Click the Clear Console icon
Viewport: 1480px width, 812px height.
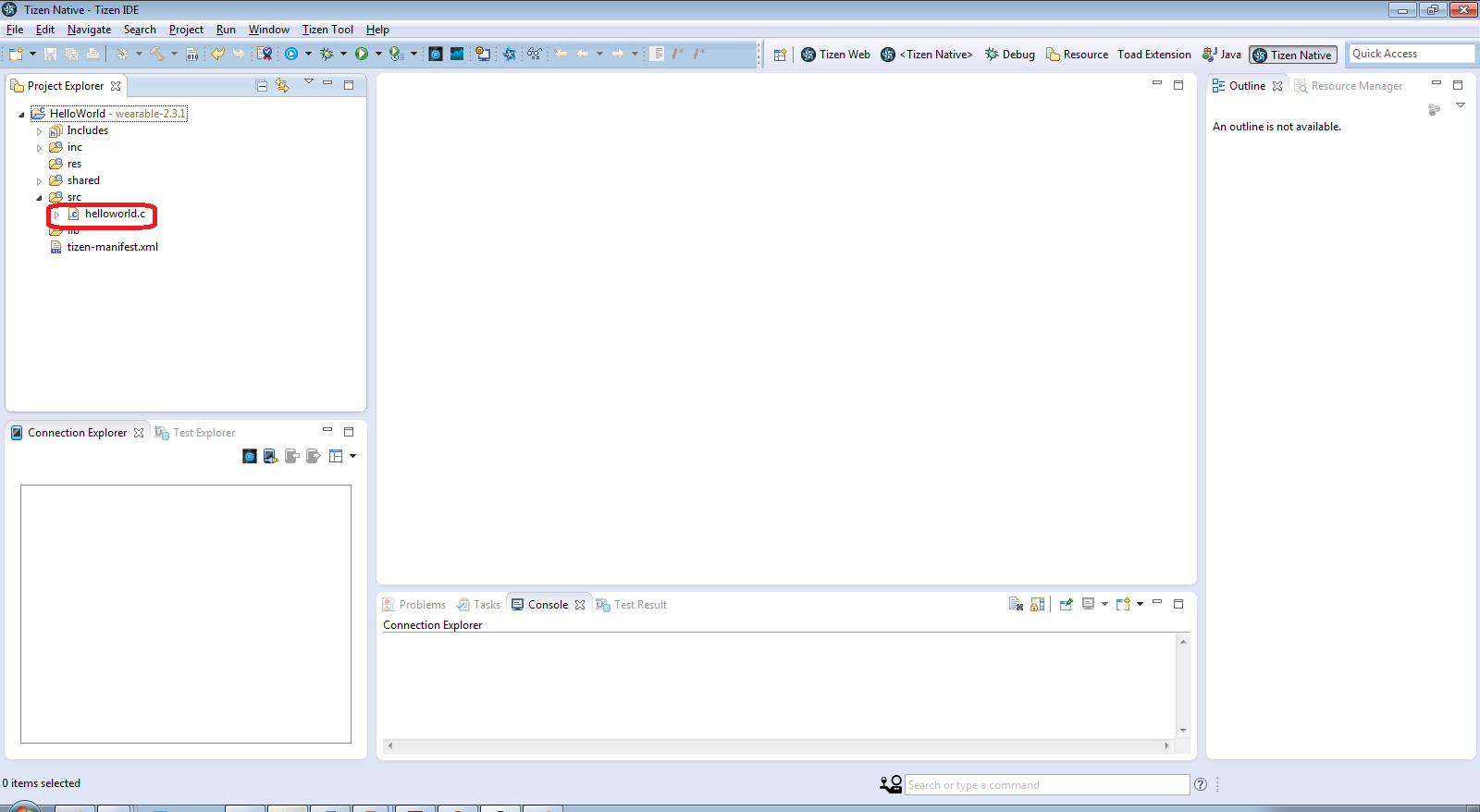coord(1016,604)
